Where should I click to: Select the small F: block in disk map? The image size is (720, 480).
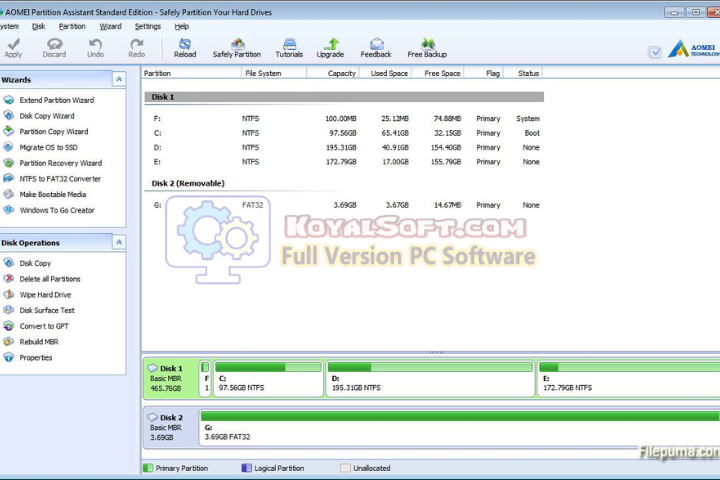click(x=205, y=378)
